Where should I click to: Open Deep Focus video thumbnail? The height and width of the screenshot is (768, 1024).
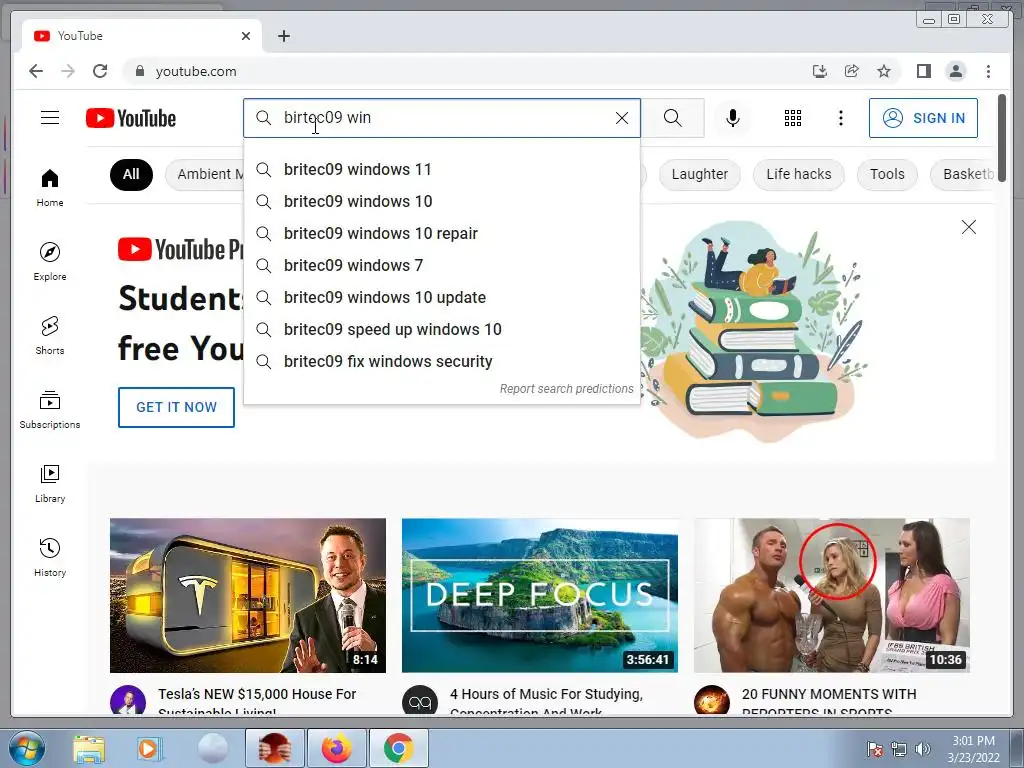tap(539, 596)
